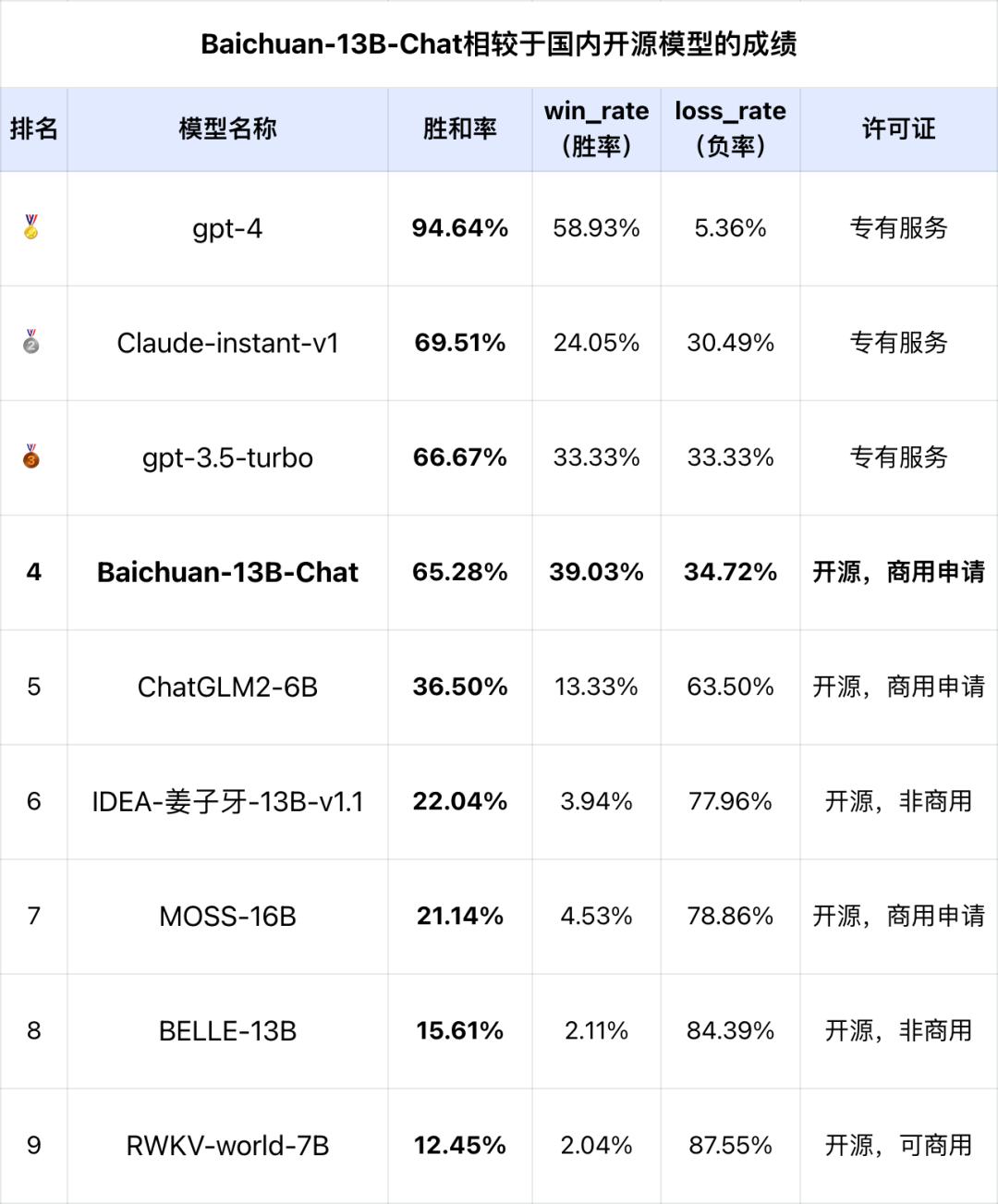Click the win_rate (胜率) header
Screen dimensions: 998x1204
point(596,128)
